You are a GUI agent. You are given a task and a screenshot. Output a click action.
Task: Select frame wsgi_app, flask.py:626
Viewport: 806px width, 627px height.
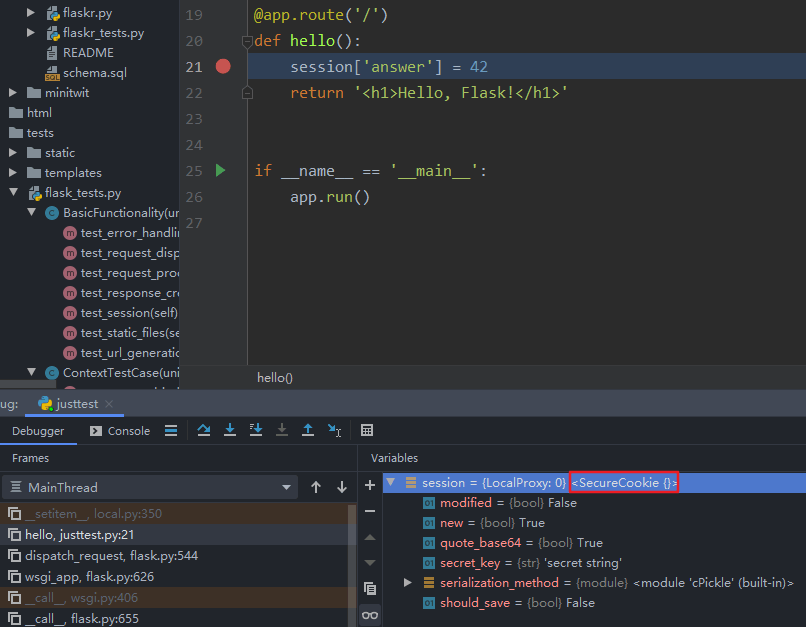coord(175,577)
